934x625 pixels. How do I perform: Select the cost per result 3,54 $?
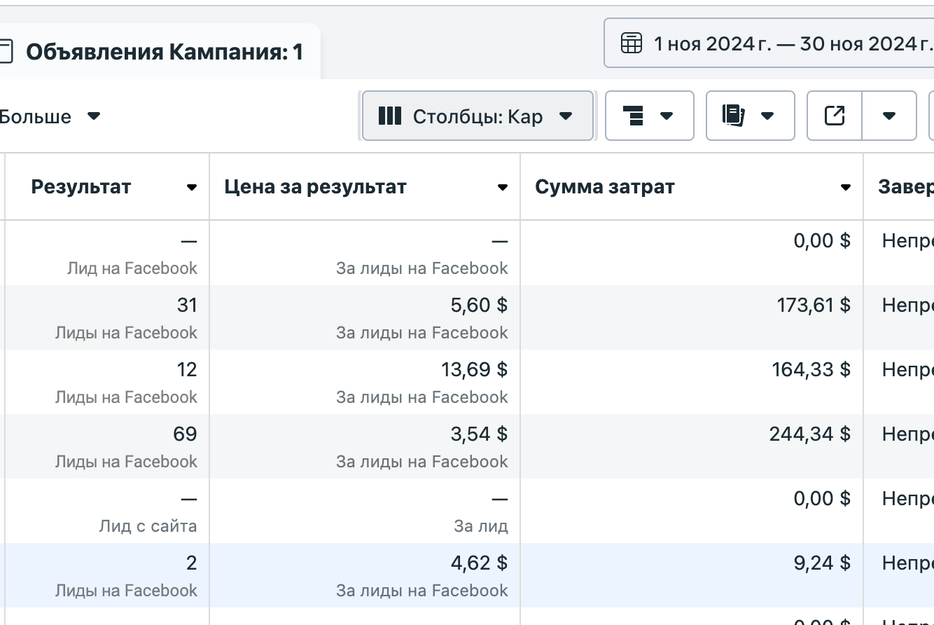tap(479, 434)
